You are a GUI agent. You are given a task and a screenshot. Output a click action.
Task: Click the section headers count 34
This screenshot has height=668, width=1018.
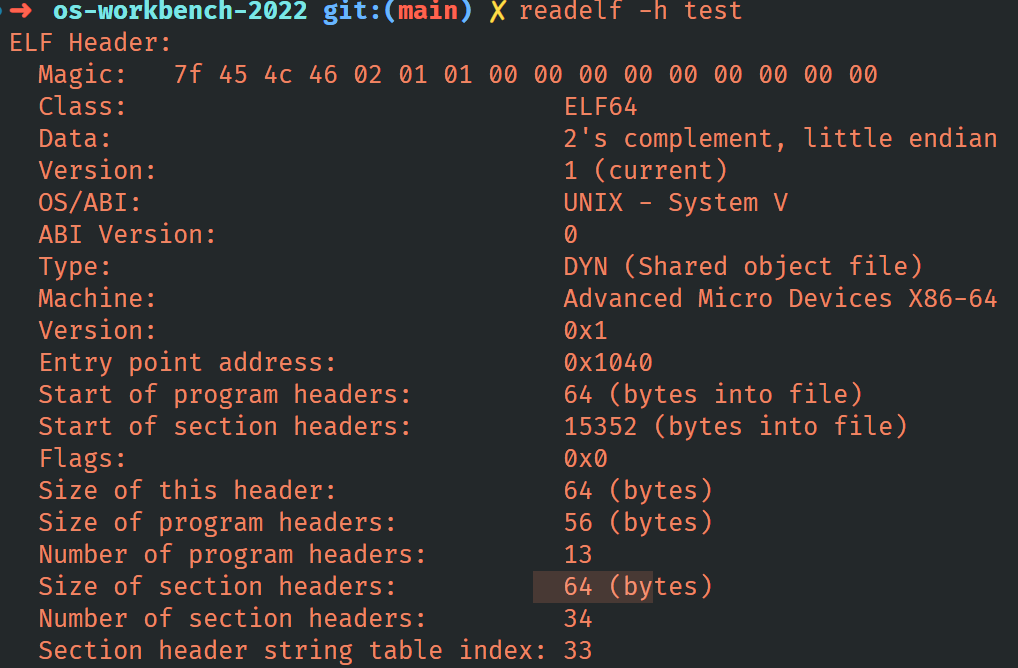[578, 619]
